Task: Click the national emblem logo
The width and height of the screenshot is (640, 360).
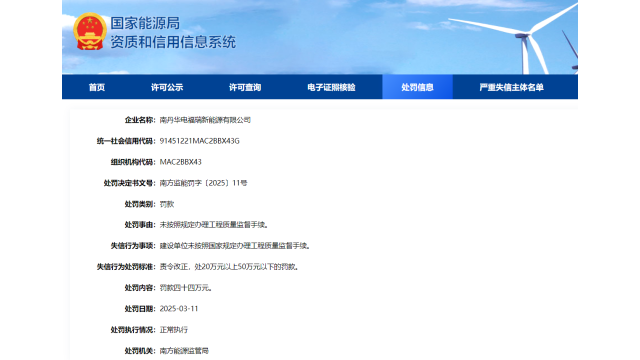Action: click(90, 31)
